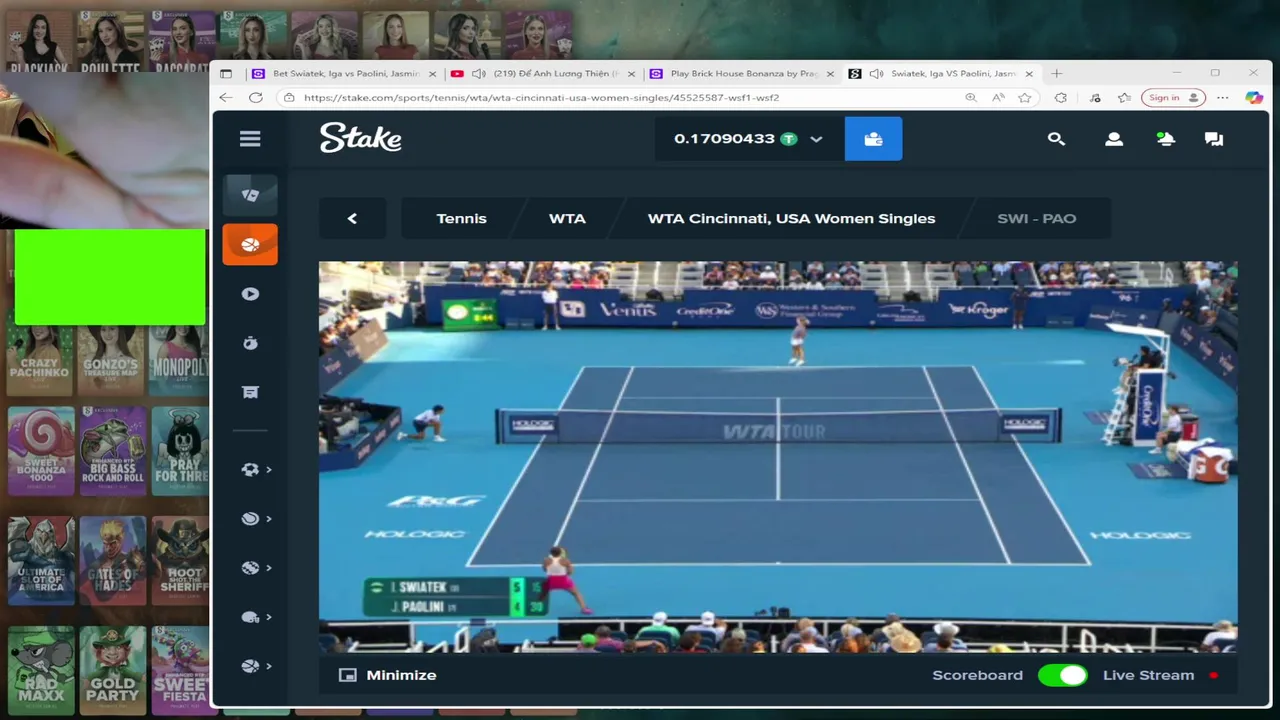Expand the tennis ball sidebar category
The width and height of the screenshot is (1280, 720).
click(x=256, y=518)
